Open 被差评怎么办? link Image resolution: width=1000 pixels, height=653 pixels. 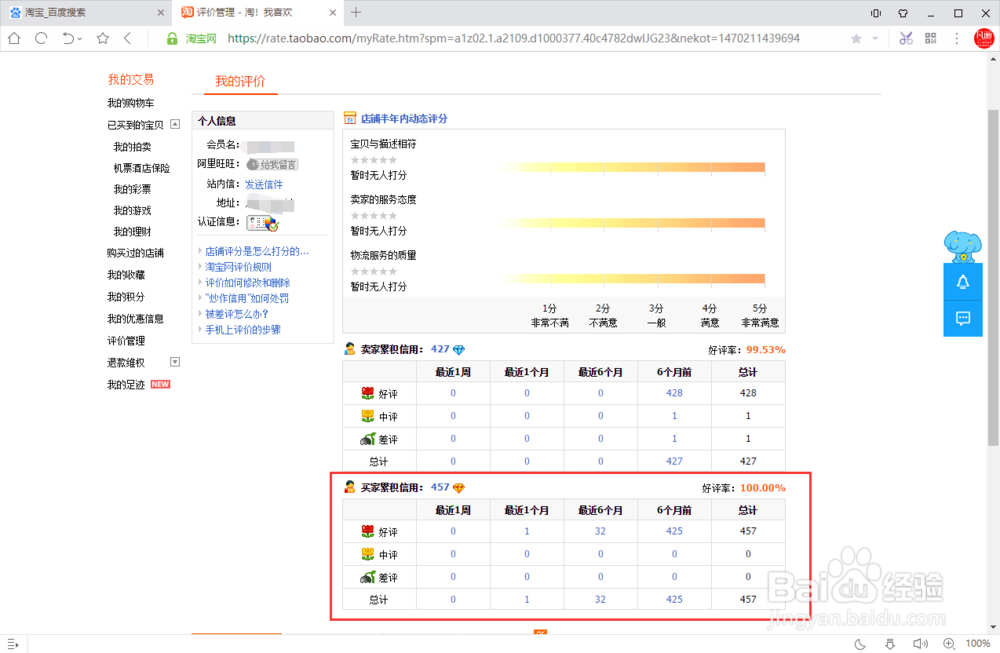click(237, 314)
